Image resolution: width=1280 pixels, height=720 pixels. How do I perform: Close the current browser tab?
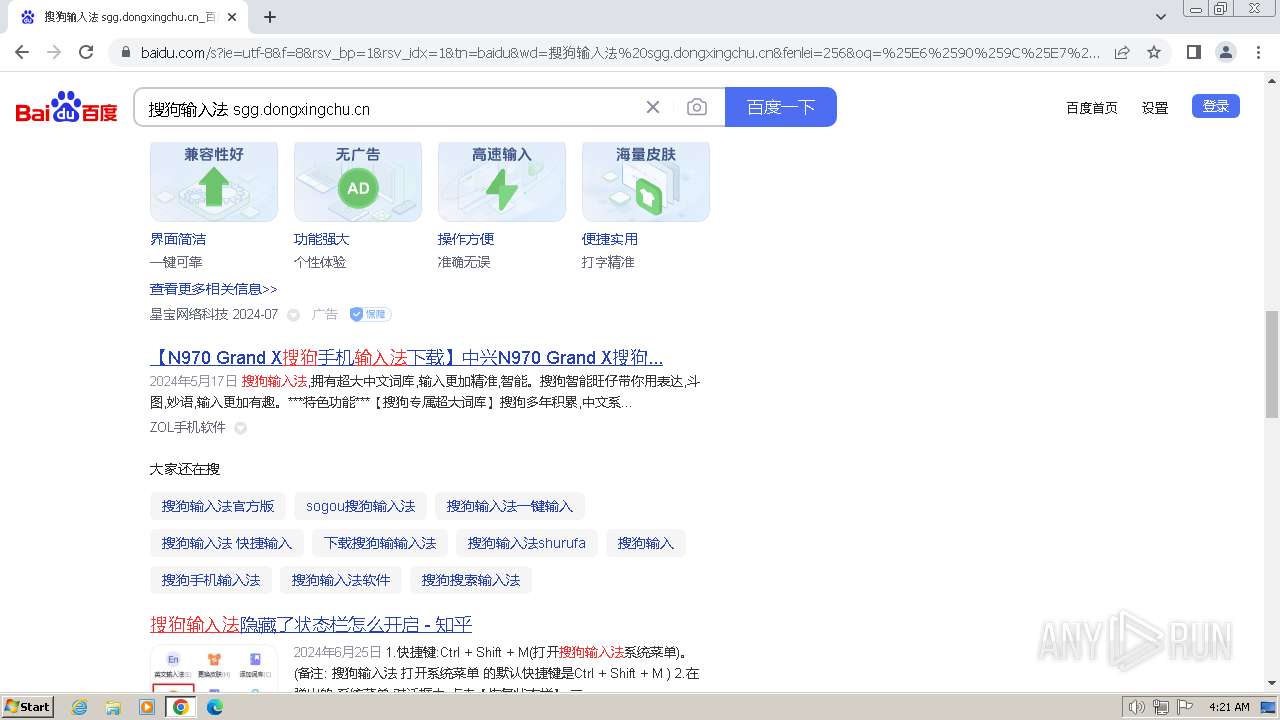coord(232,17)
